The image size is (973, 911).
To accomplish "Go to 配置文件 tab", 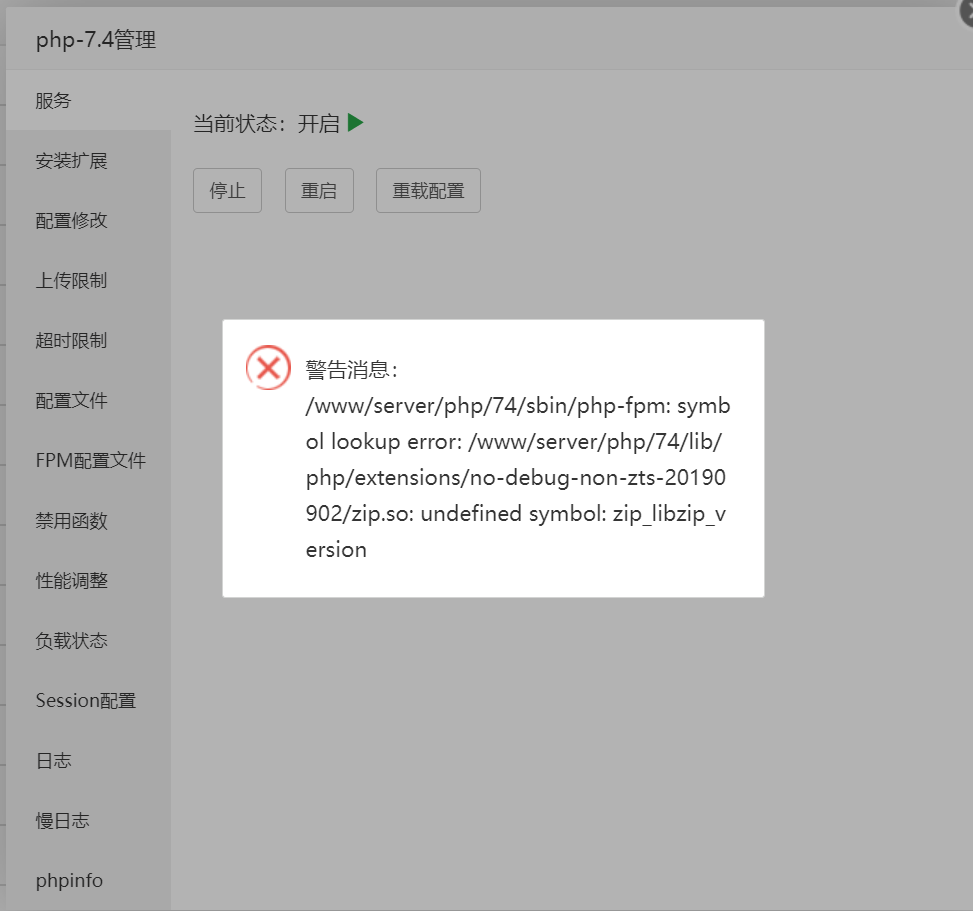I will click(x=88, y=400).
